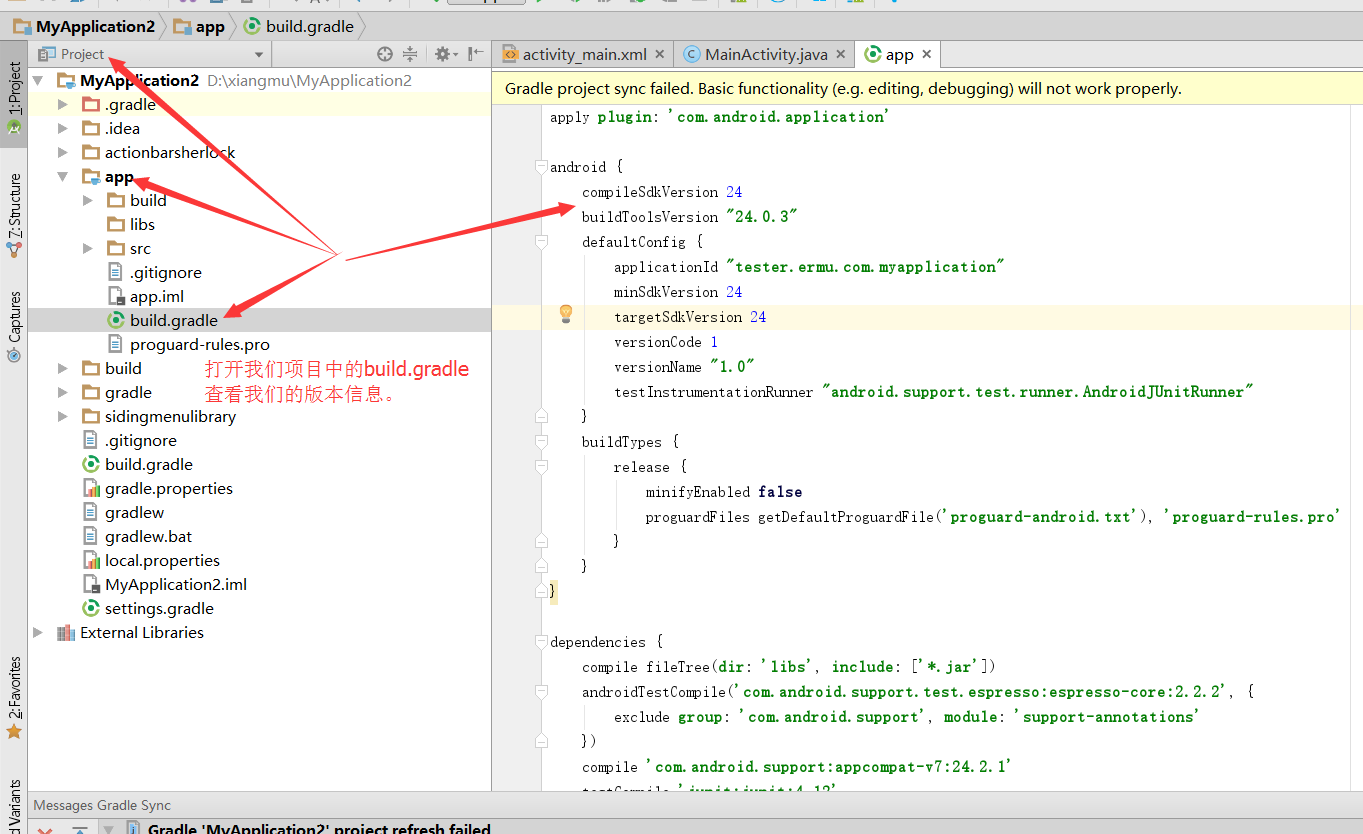Select MyApplication2.iml file
The width and height of the screenshot is (1363, 834).
click(x=176, y=584)
